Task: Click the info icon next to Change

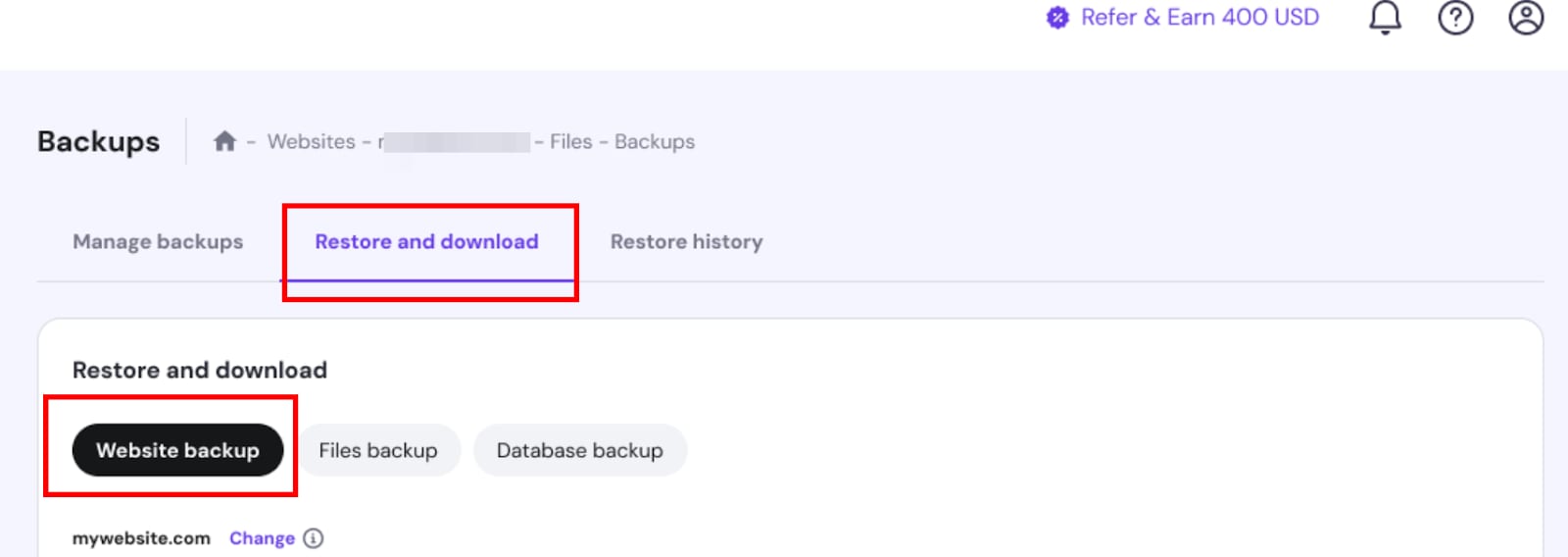Action: coord(314,538)
